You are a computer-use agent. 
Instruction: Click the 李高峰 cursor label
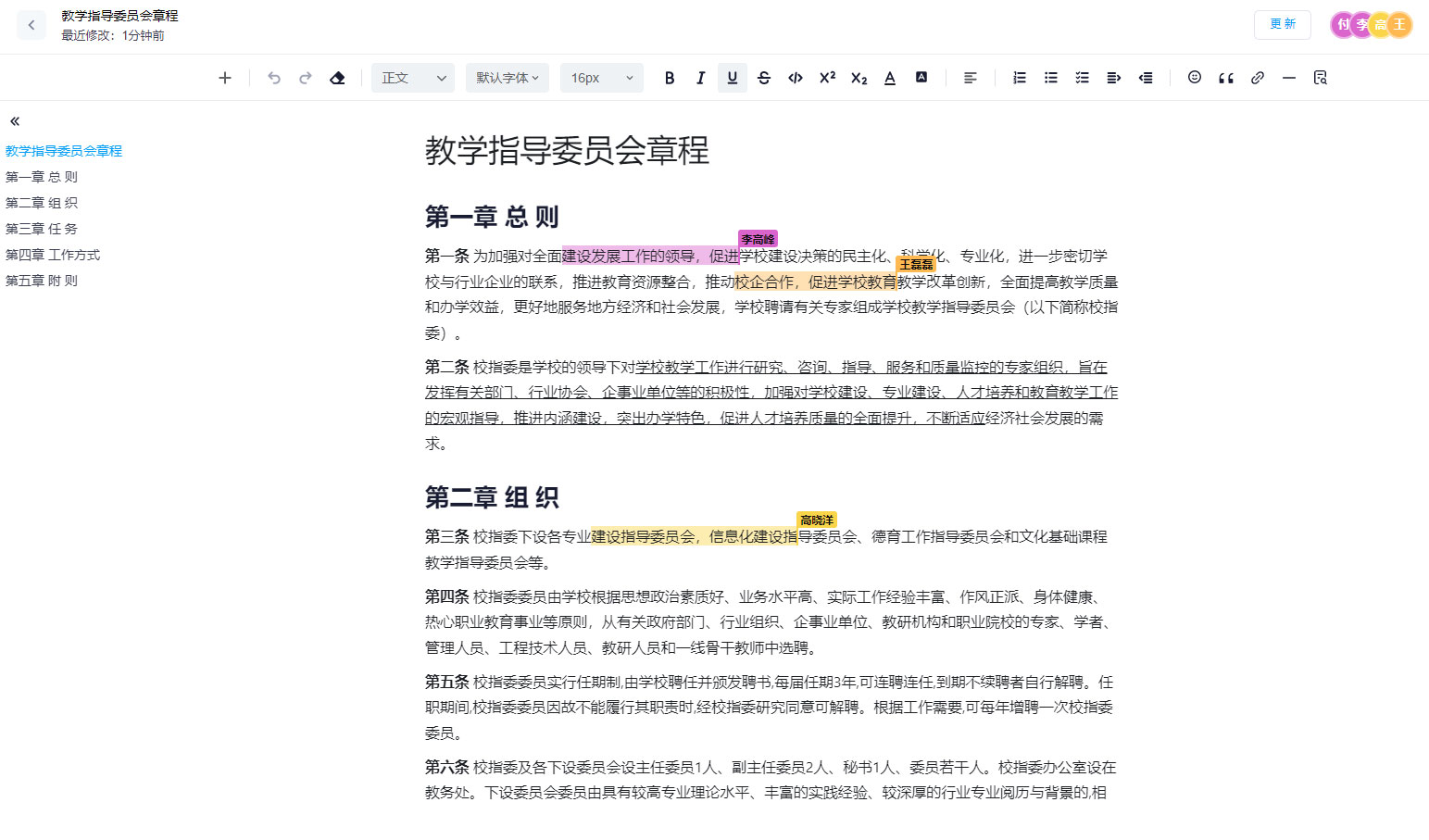(758, 239)
